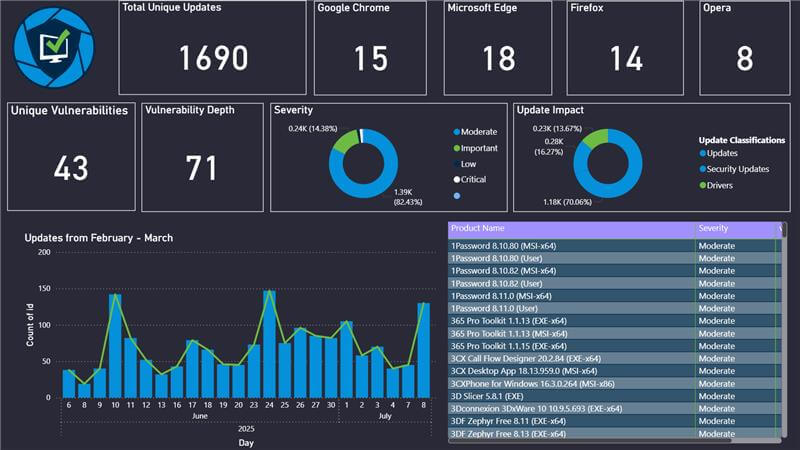This screenshot has height=450, width=800.
Task: Click the 0.23K (13.67%) Update Impact label
Action: (x=557, y=129)
